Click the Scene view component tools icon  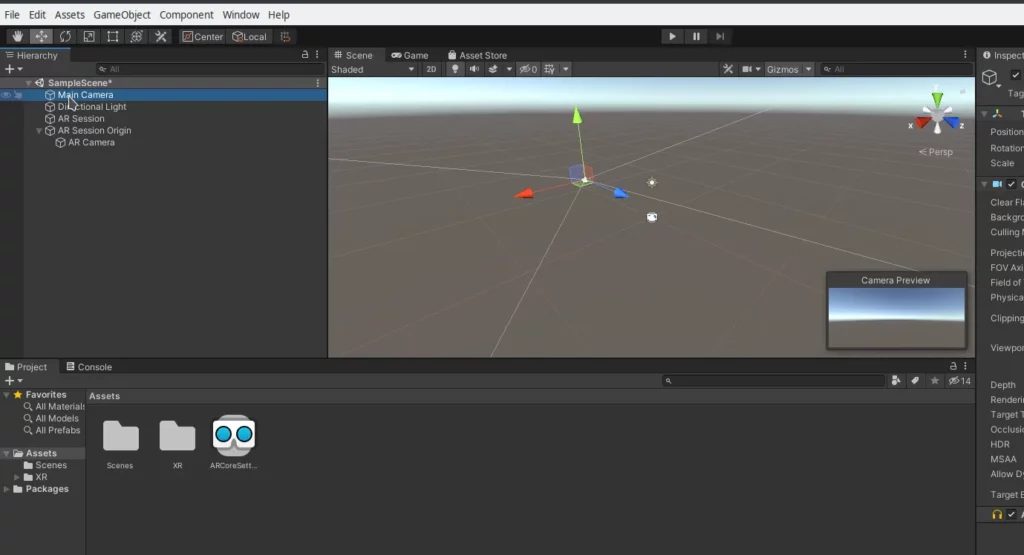(728, 69)
